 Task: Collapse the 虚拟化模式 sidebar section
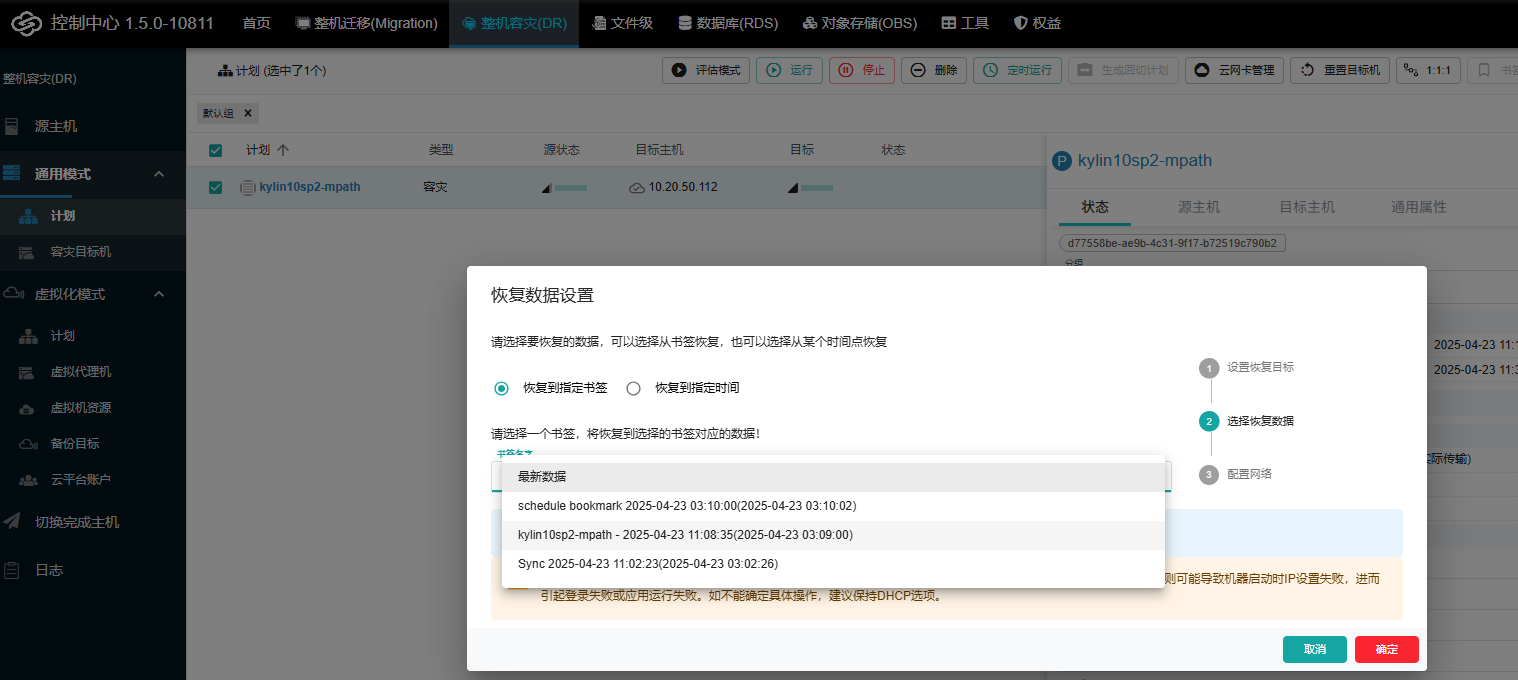point(159,294)
